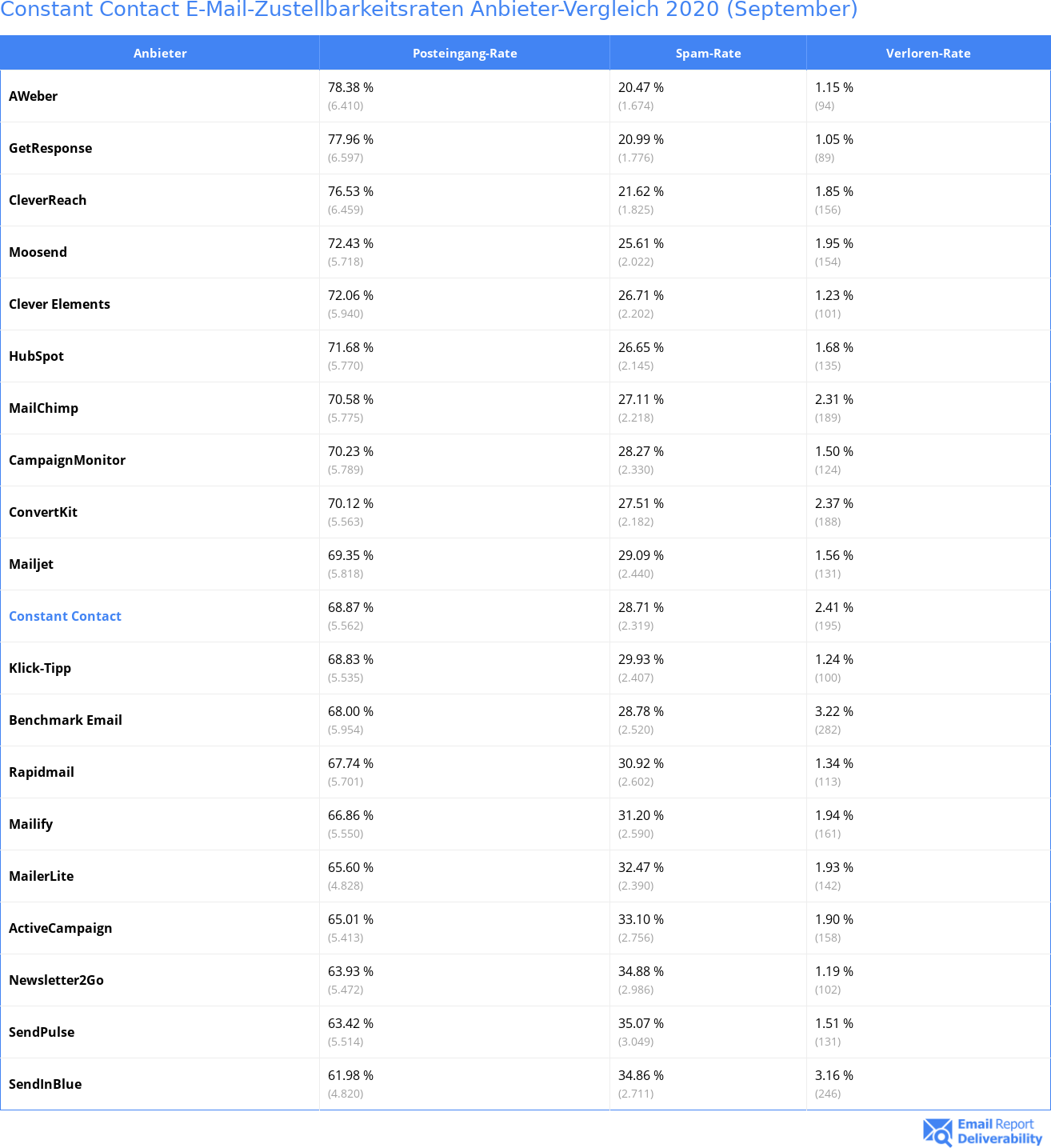
Task: Click the MailChimp provider name
Action: (x=43, y=408)
